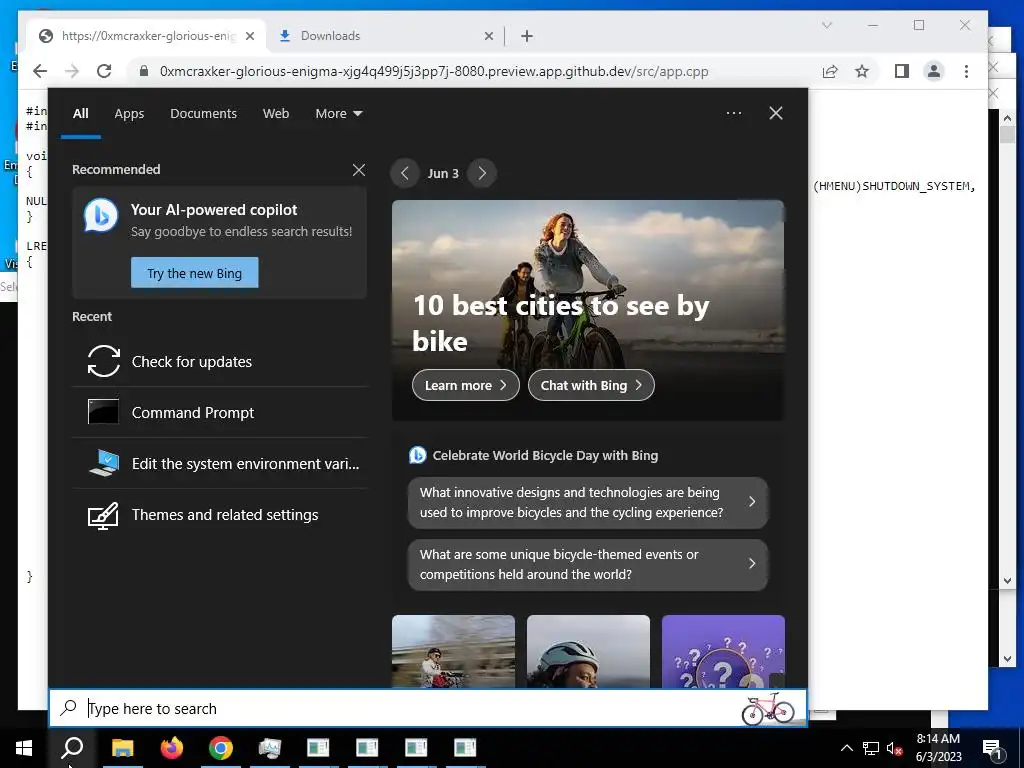Open Google Chrome taskbar icon
The image size is (1024, 768).
click(221, 748)
